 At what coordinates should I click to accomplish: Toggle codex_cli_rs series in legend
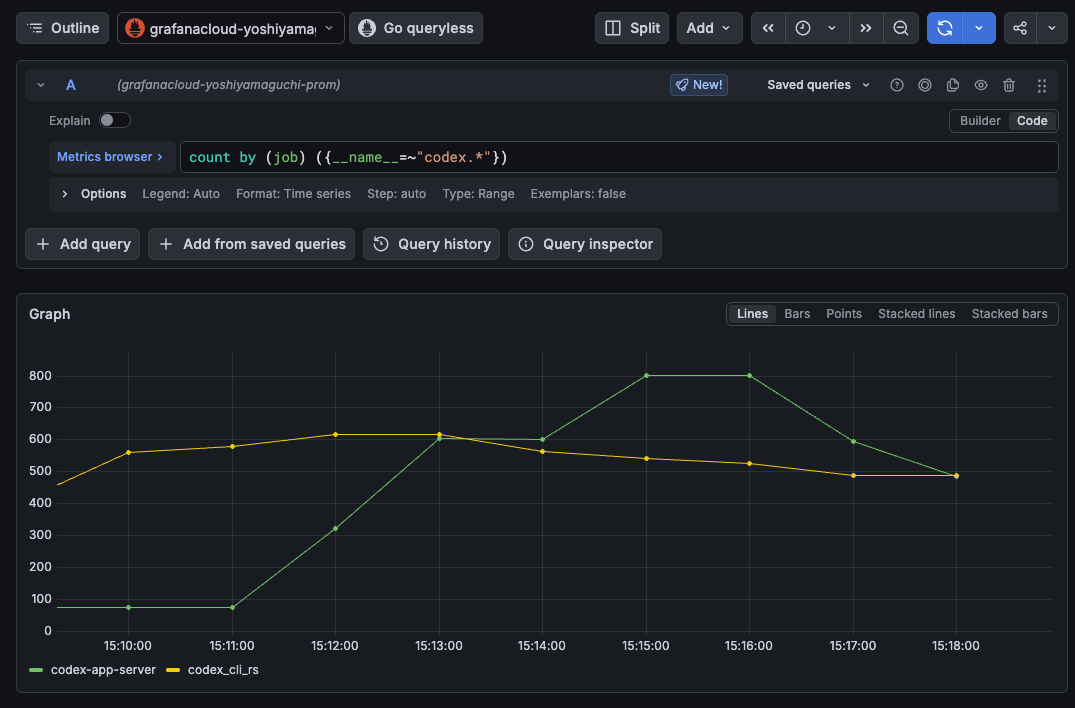coord(223,670)
